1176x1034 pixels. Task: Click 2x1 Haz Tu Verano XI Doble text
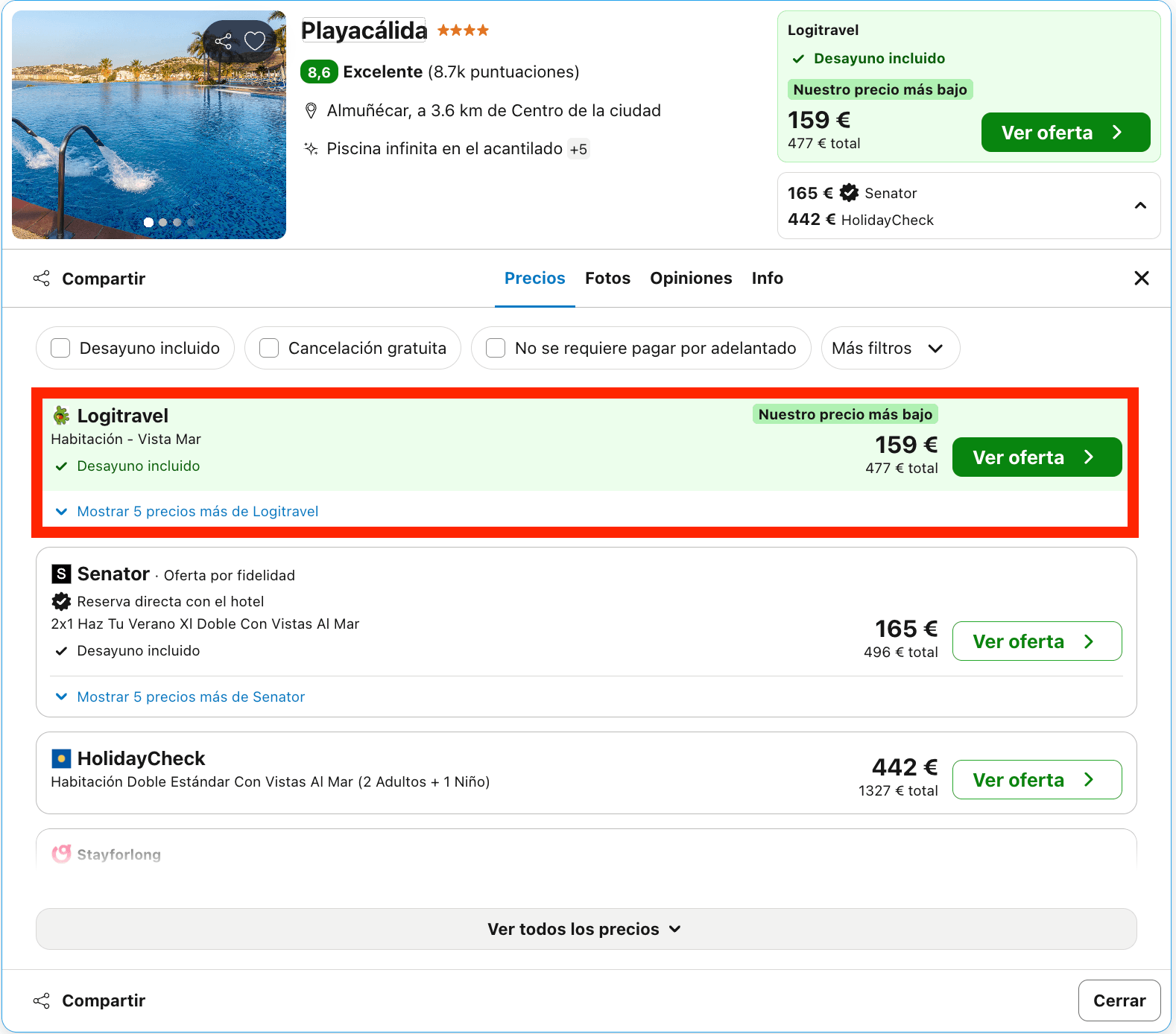point(205,624)
